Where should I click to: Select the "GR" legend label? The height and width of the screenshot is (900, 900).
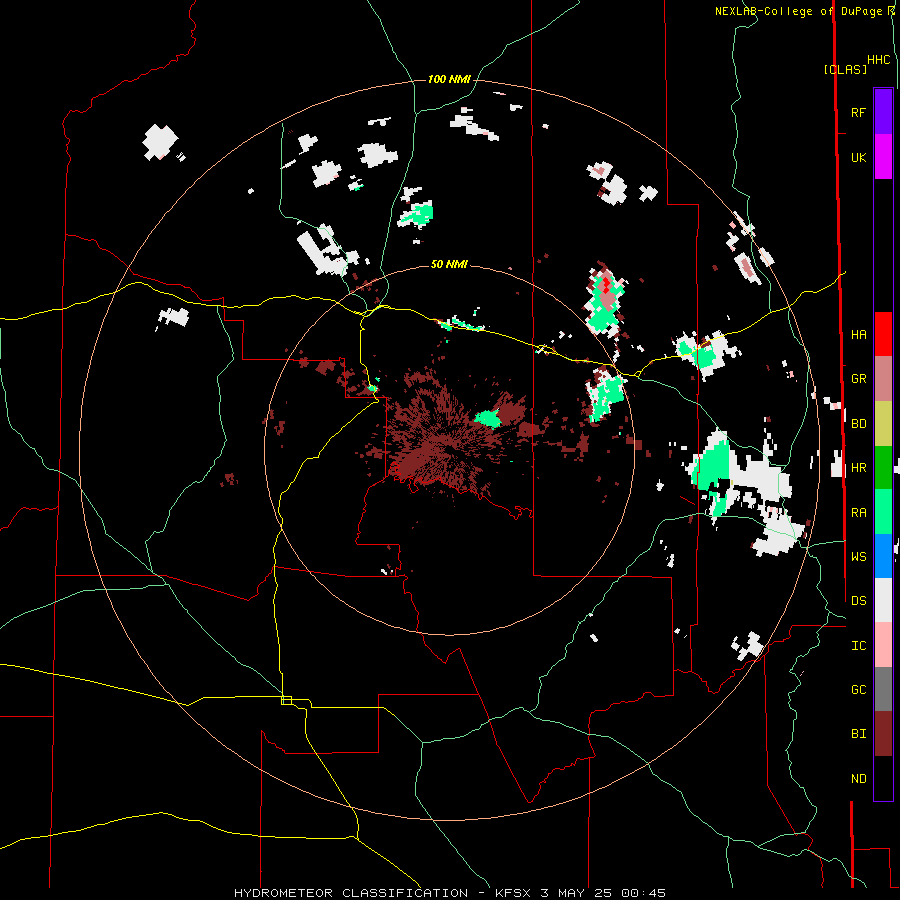(x=858, y=379)
